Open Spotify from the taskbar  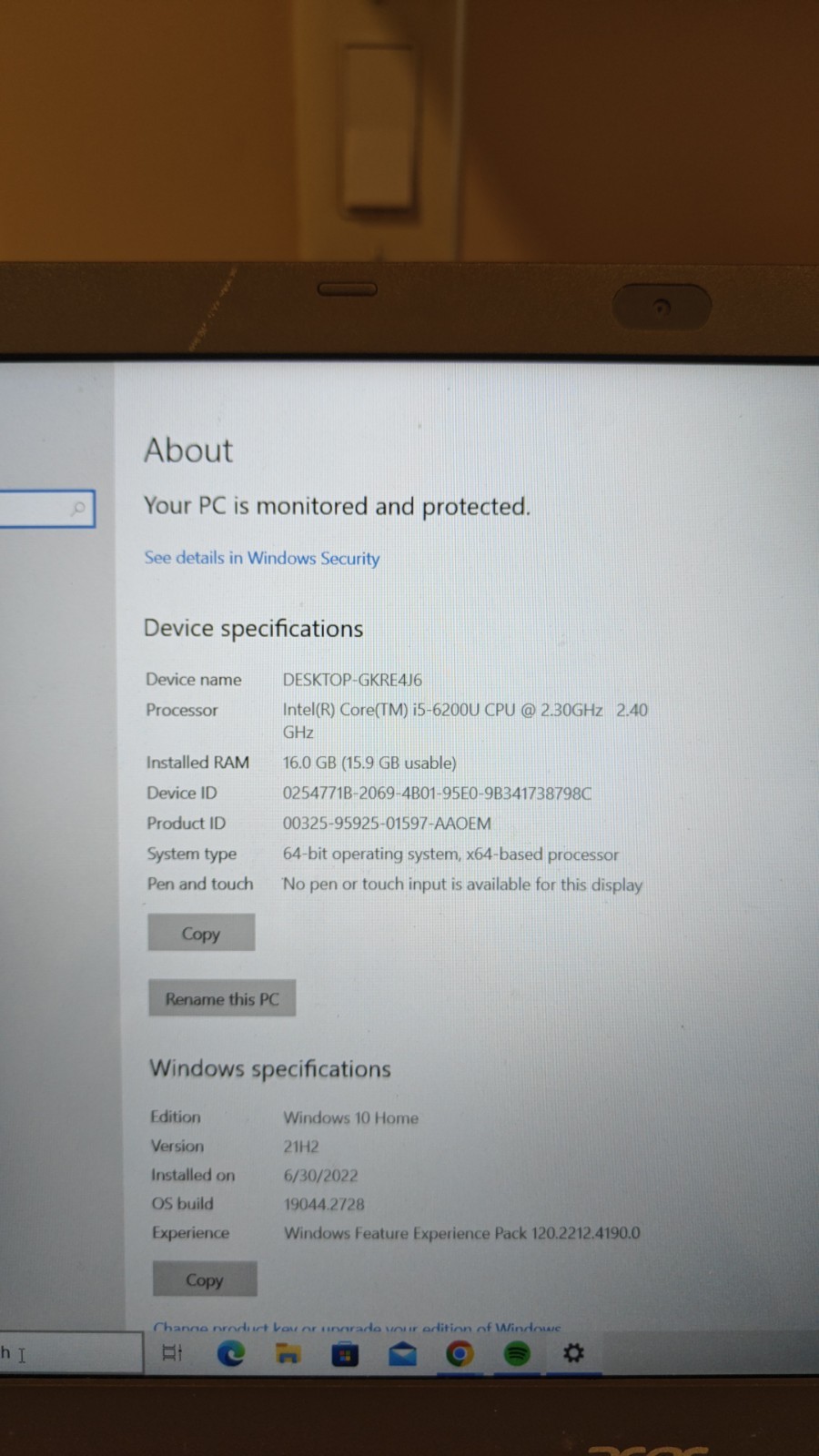[x=517, y=1354]
